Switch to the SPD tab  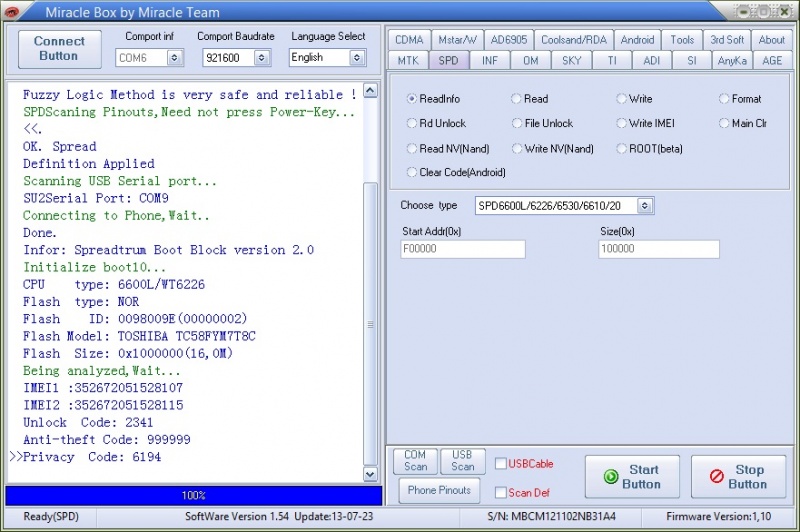click(x=448, y=60)
